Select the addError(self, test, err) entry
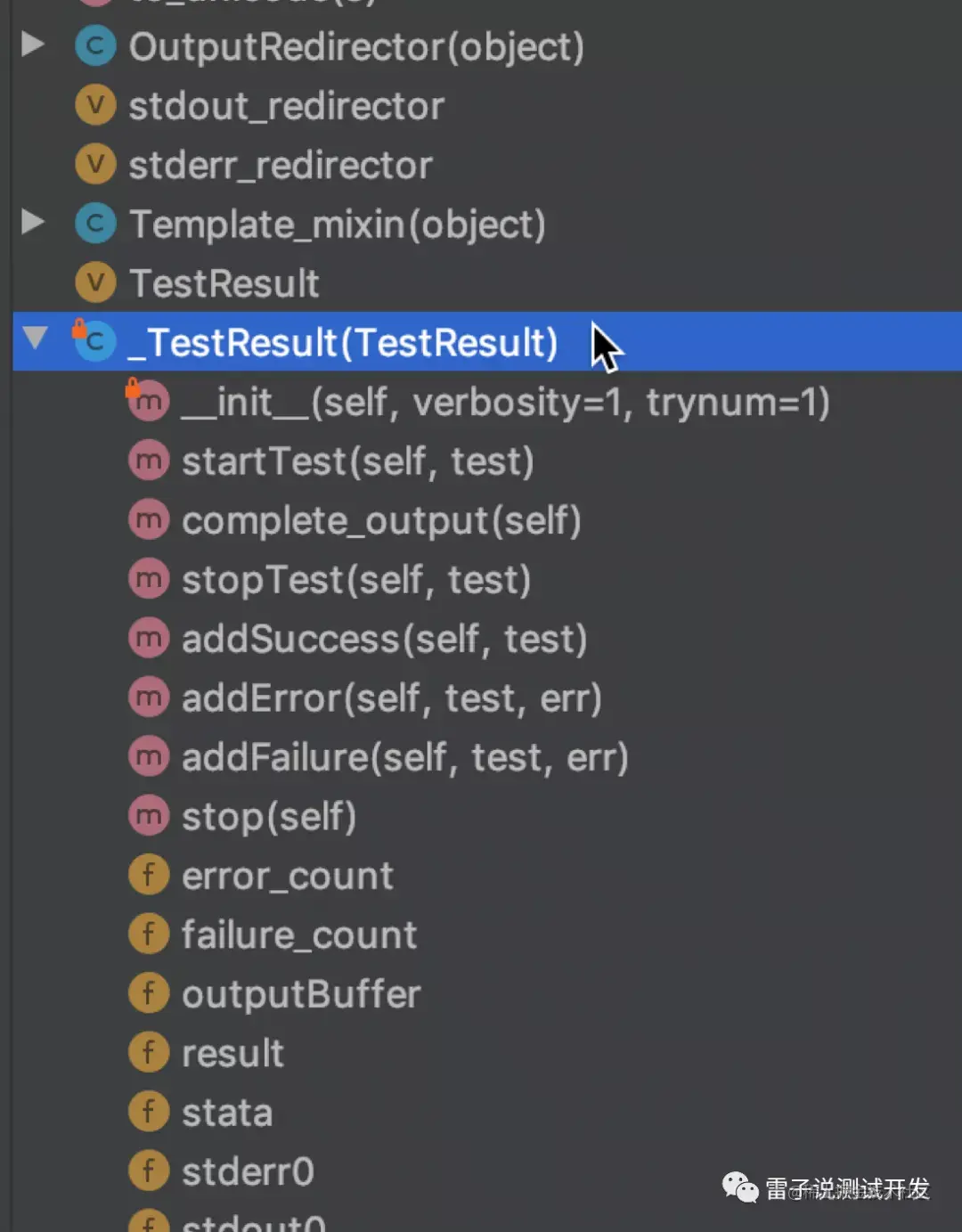 (x=391, y=698)
